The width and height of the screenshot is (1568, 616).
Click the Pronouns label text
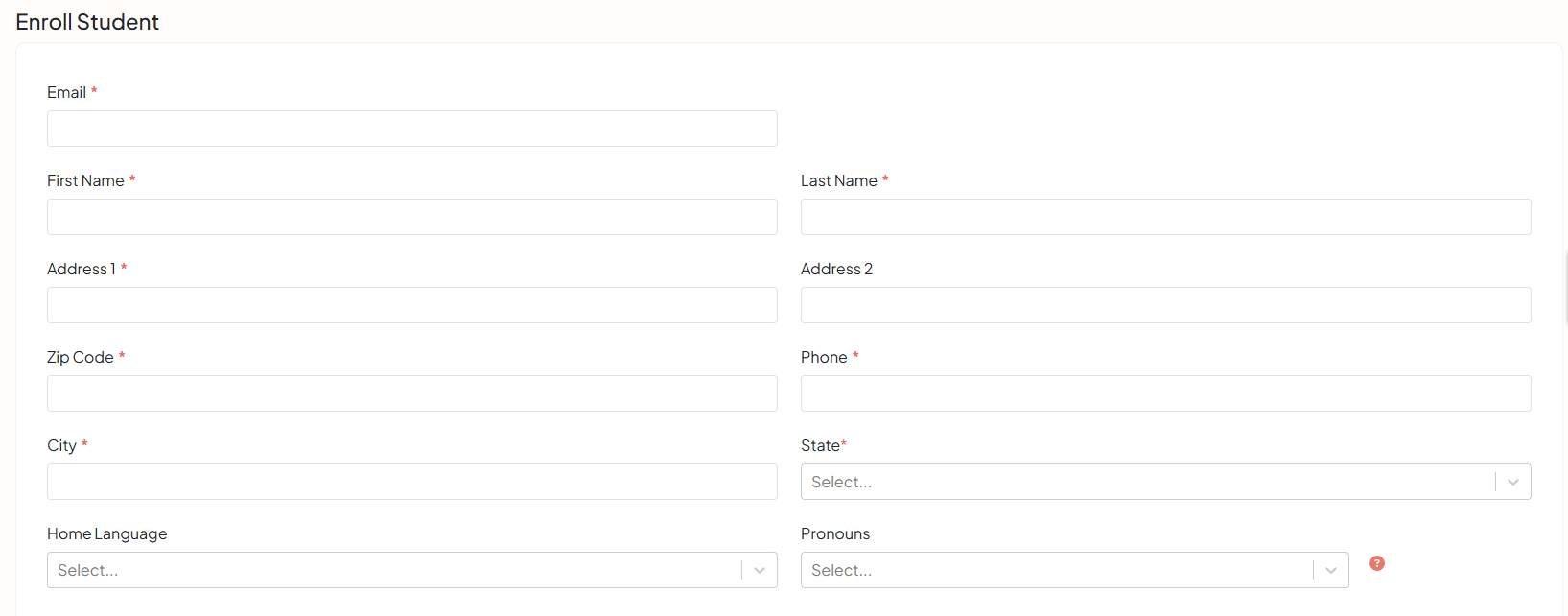pos(835,533)
